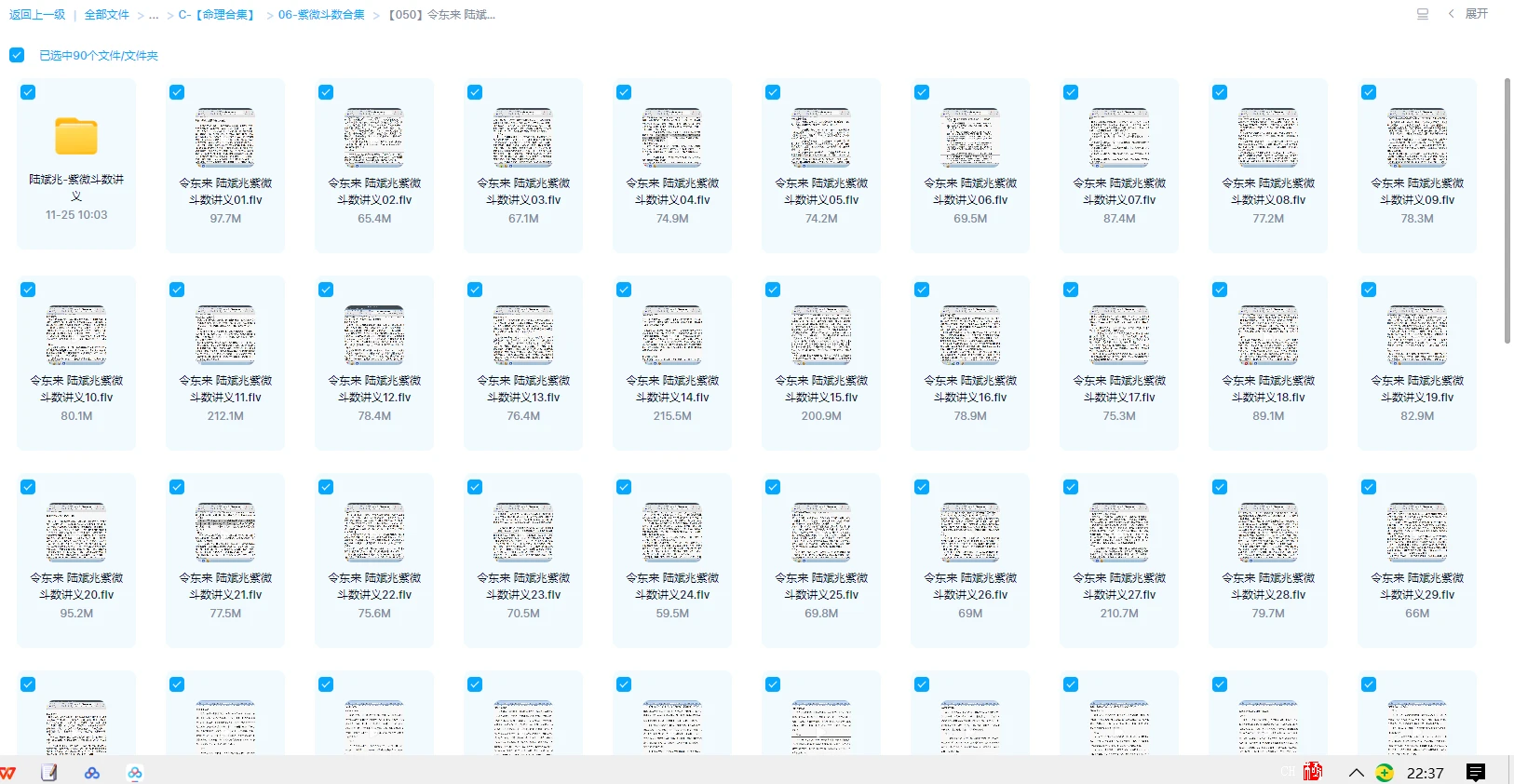Open WPS Office from the taskbar

pyautogui.click(x=8, y=773)
